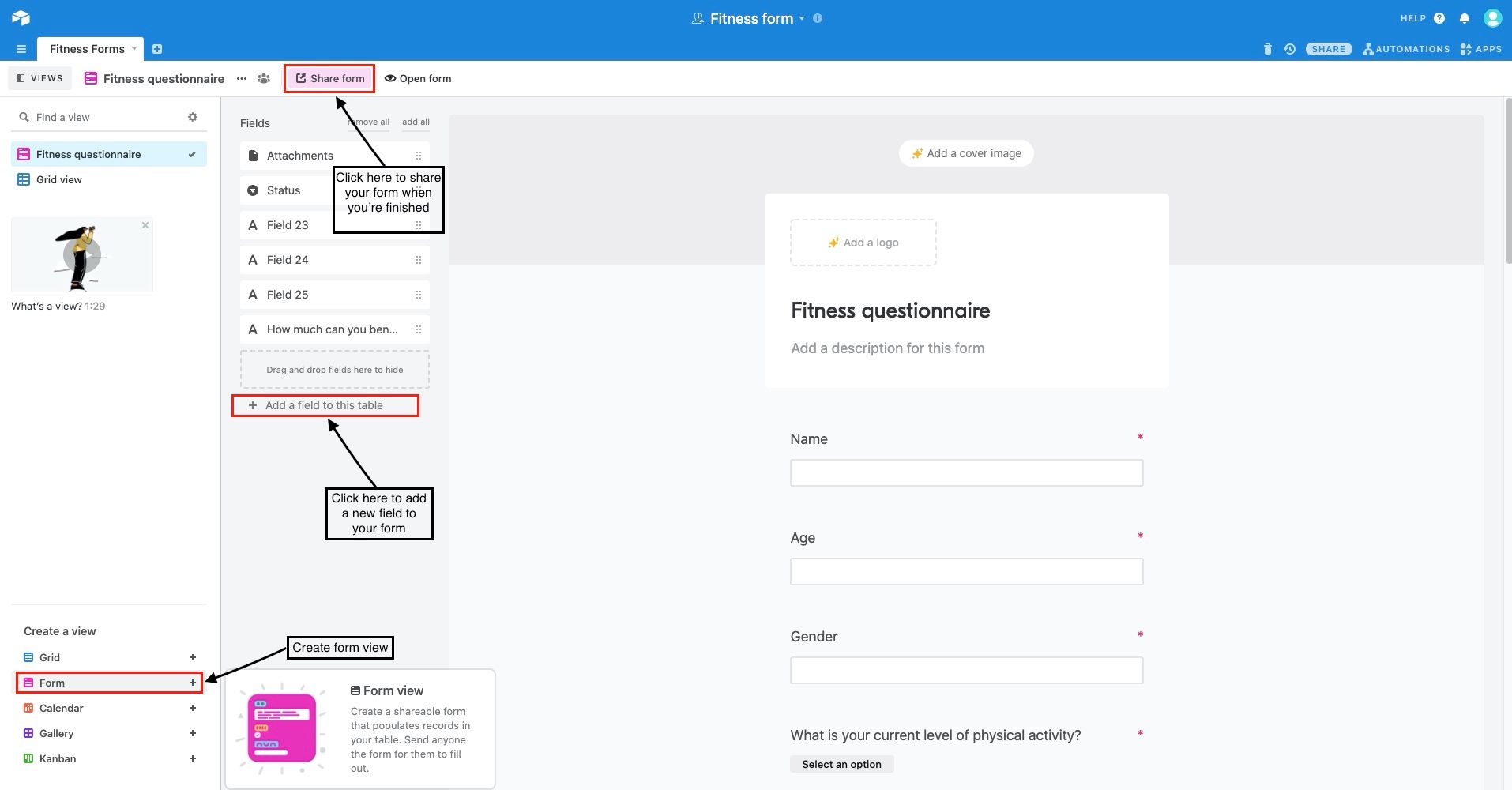Click the add table plus icon
Viewport: 1512px width, 790px height.
point(157,49)
